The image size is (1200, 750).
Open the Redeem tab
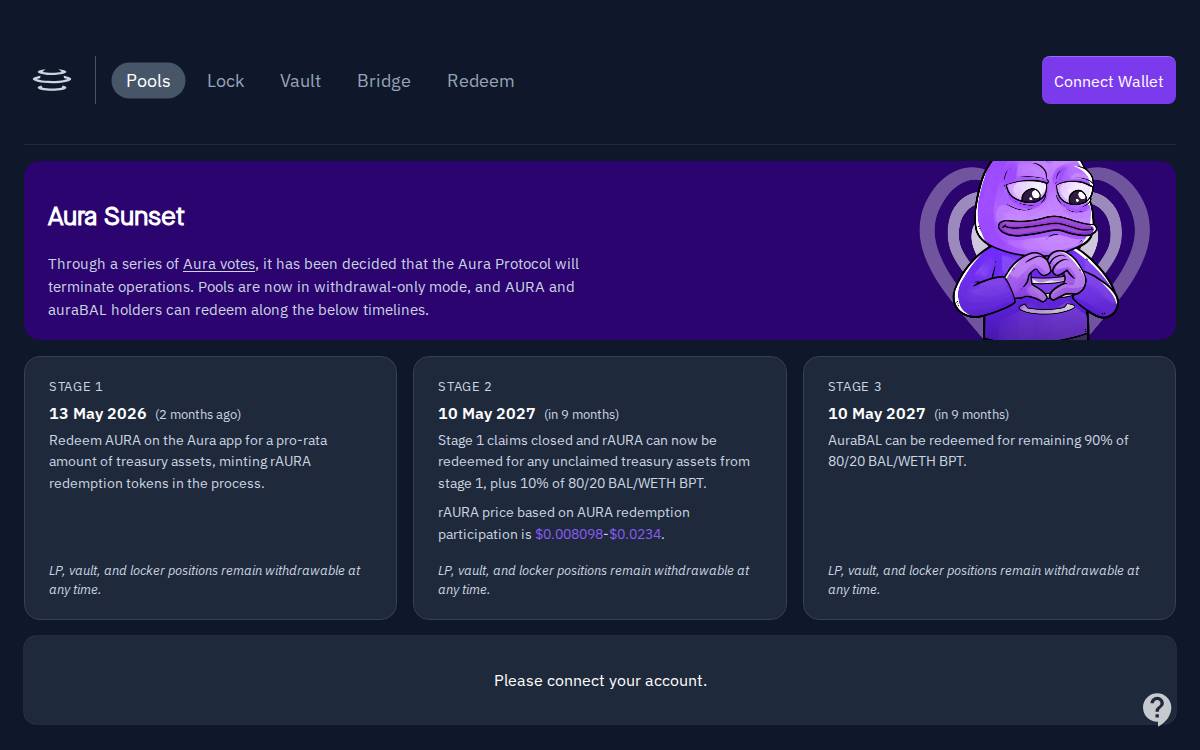point(480,81)
